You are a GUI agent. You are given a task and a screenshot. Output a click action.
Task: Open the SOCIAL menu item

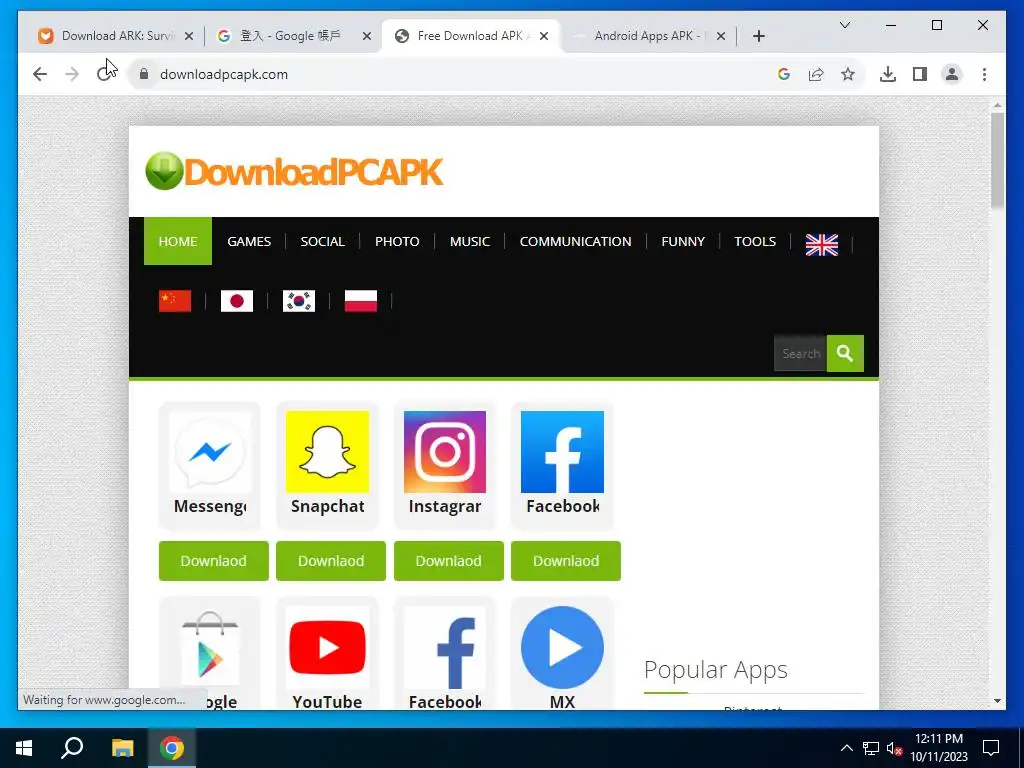tap(323, 241)
